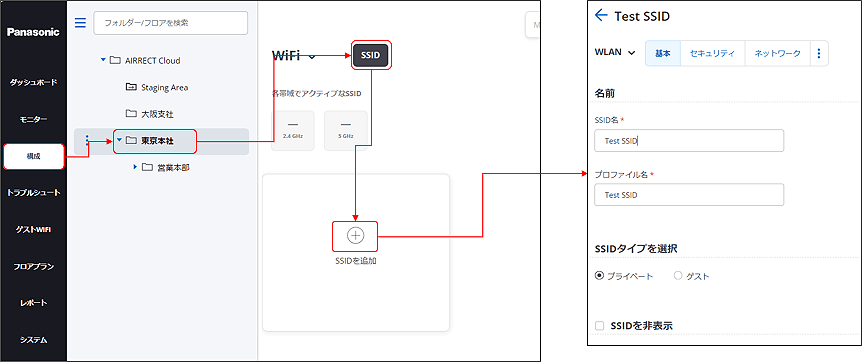Click the hamburger menu icon
This screenshot has height=362, width=862.
coord(80,23)
